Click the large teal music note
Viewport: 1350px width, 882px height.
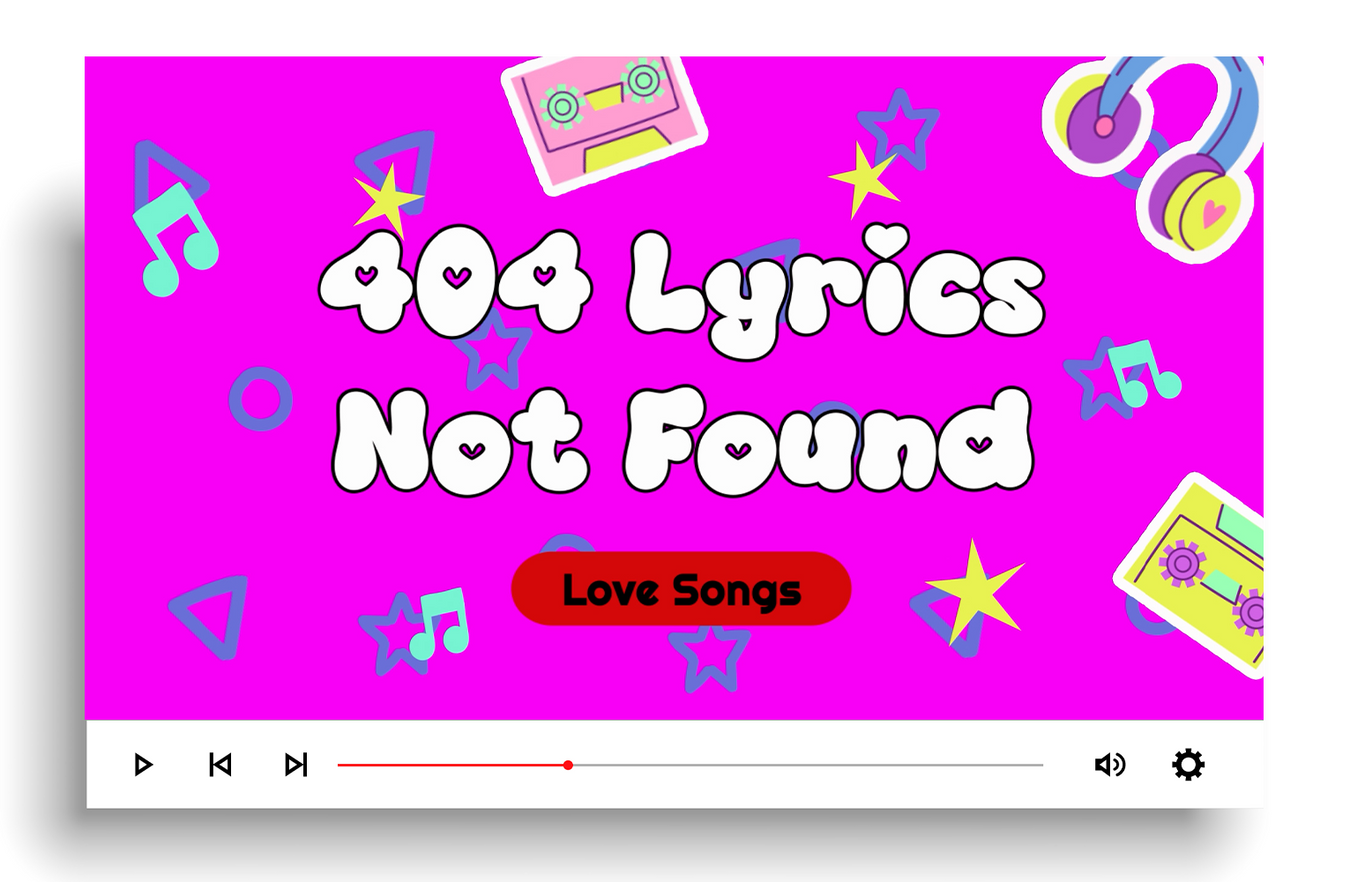175,240
